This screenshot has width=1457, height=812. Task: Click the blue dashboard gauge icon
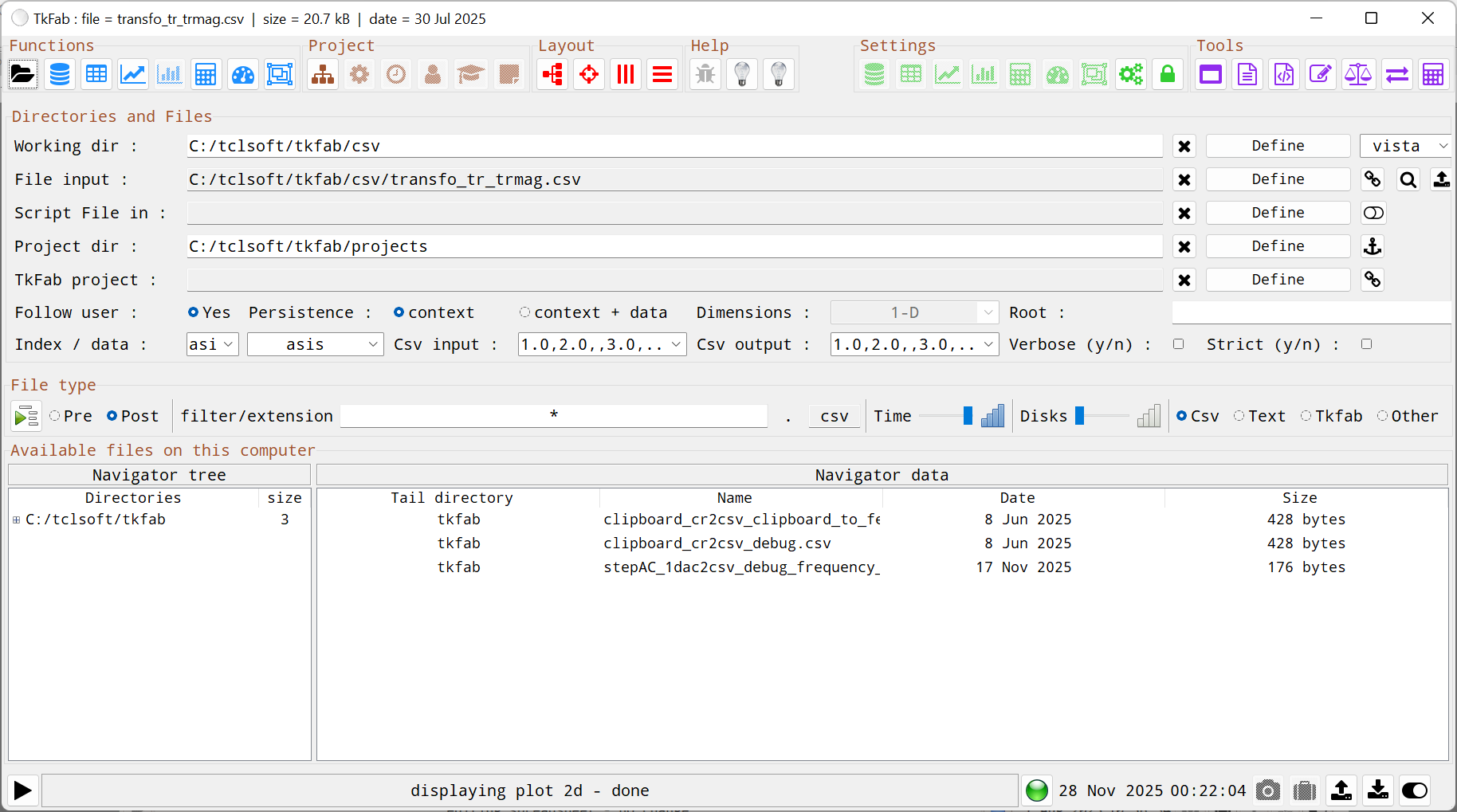point(242,75)
